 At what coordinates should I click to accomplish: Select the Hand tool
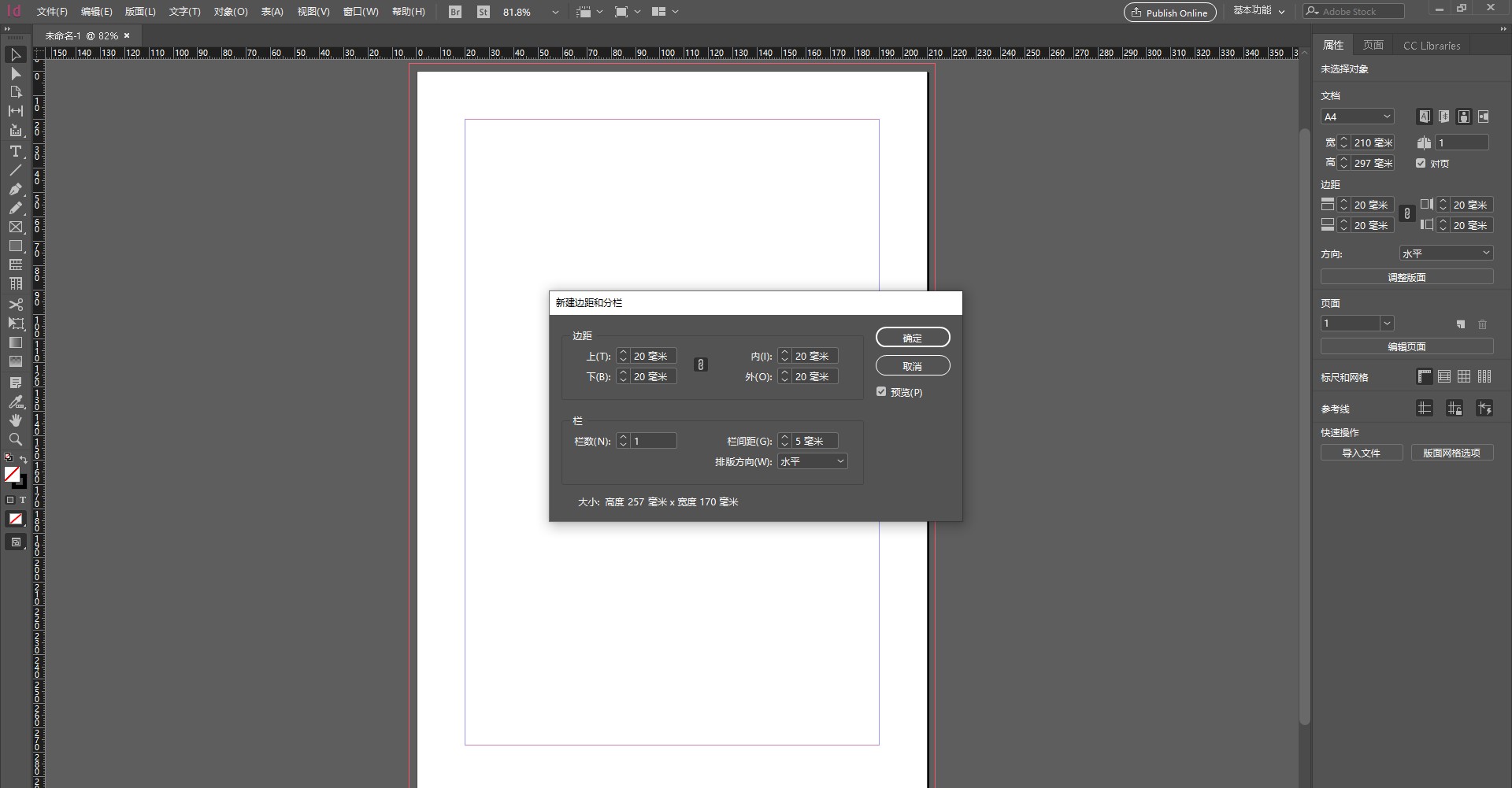(x=15, y=420)
